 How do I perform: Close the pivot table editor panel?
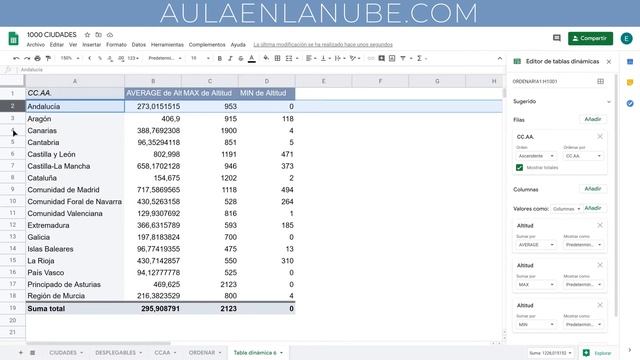[x=609, y=62]
